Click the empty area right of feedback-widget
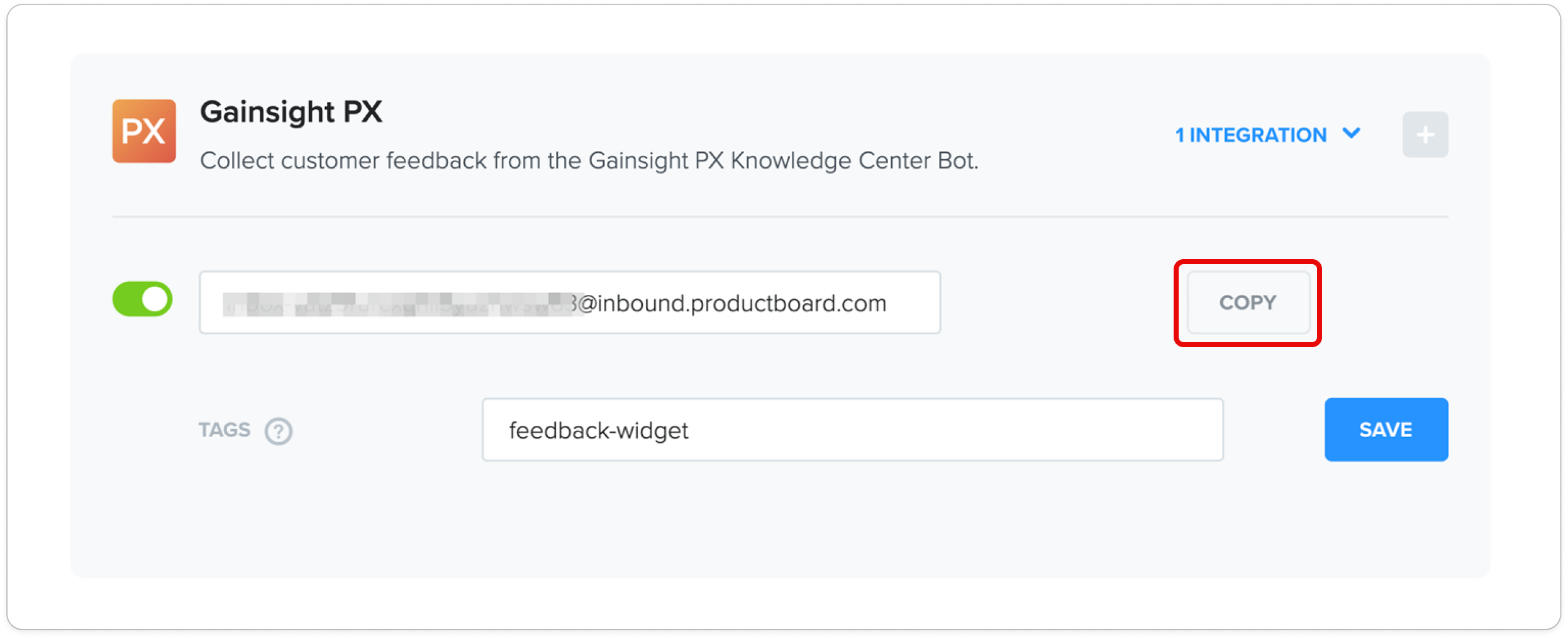Image resolution: width=1568 pixels, height=639 pixels. click(956, 430)
